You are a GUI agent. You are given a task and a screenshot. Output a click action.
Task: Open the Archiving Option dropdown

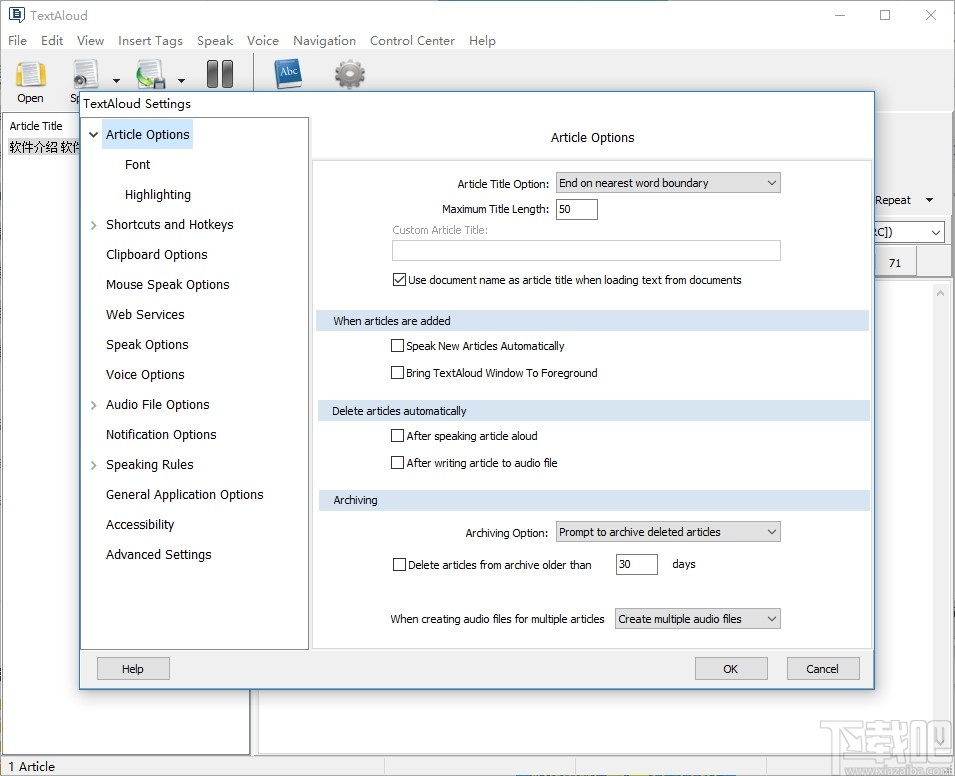pos(668,532)
